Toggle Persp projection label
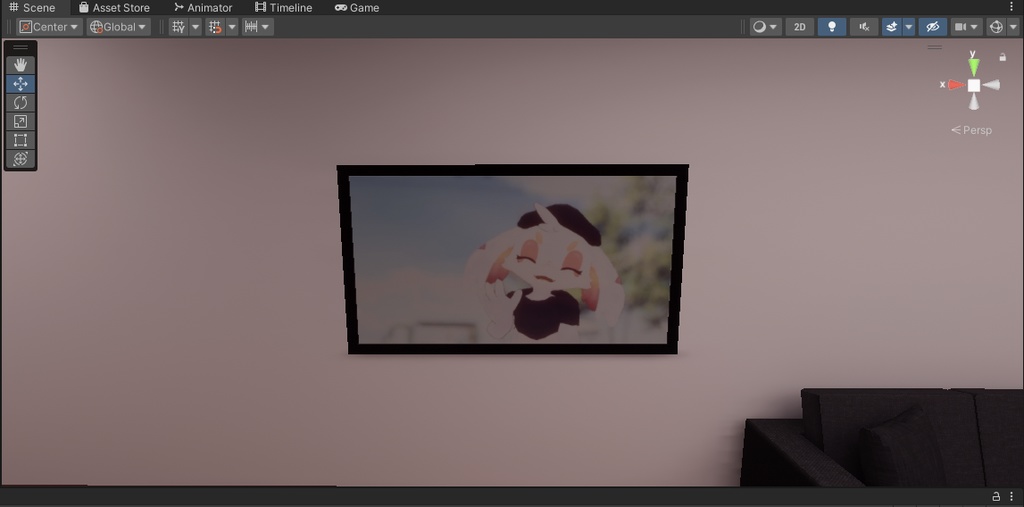 971,130
